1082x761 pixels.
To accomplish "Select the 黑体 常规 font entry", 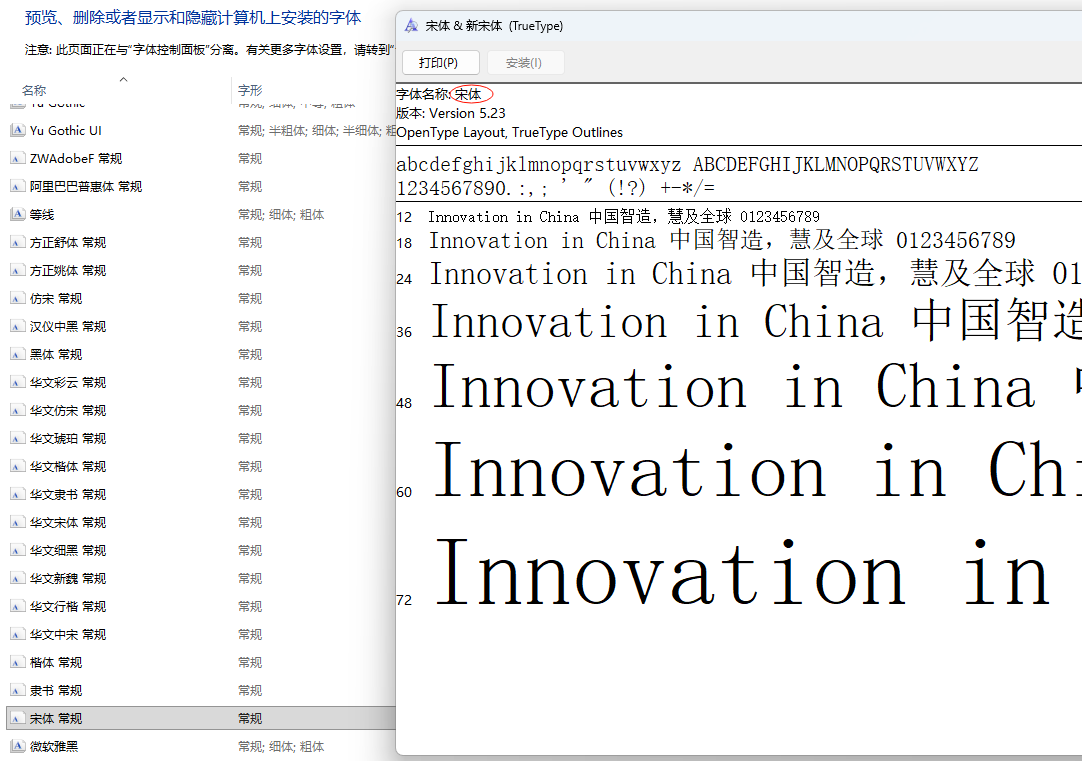I will tap(56, 354).
